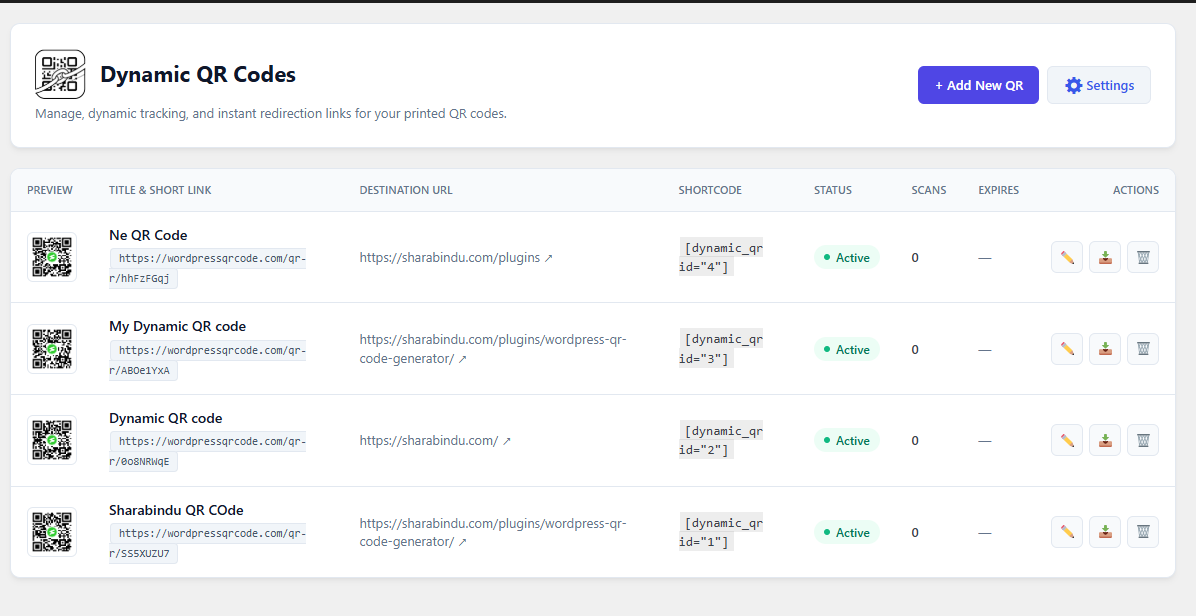Open the My Dynamic QR code preview thumbnail

pyautogui.click(x=52, y=349)
